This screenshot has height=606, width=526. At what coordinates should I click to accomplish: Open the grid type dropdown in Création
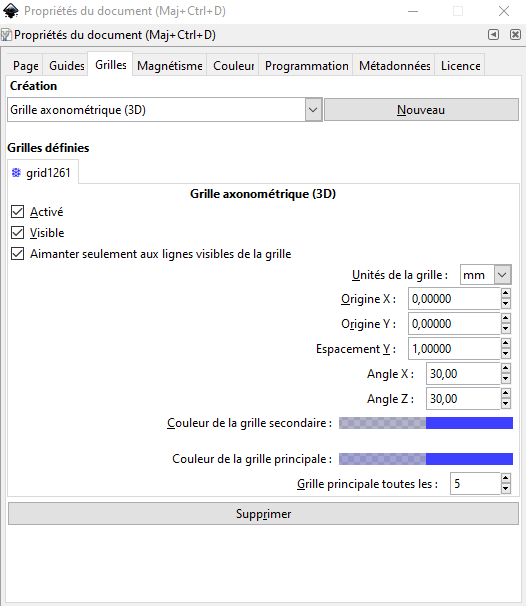click(x=313, y=110)
